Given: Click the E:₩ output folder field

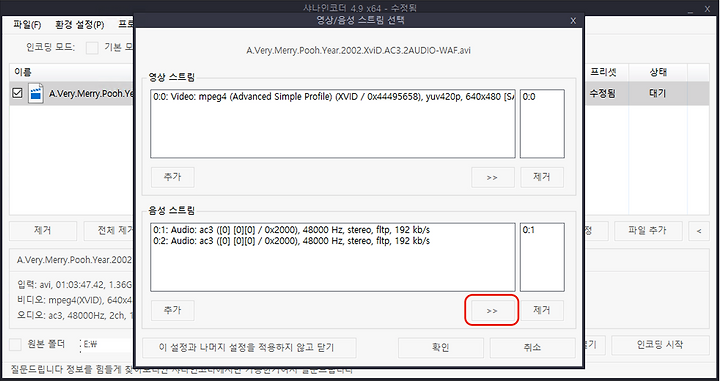Looking at the screenshot, I should (107, 345).
